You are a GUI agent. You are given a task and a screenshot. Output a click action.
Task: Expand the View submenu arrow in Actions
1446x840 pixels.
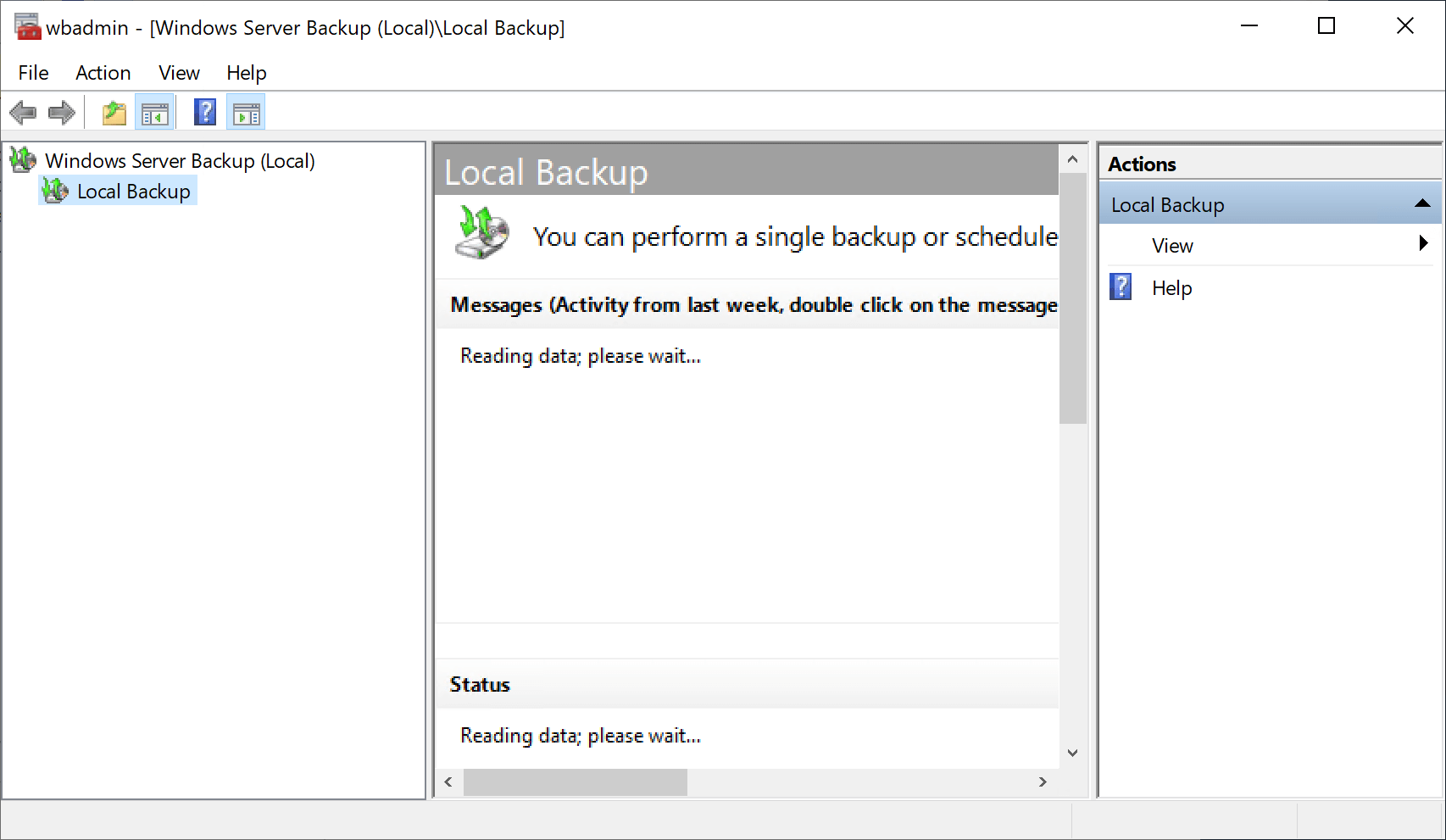[x=1424, y=243]
